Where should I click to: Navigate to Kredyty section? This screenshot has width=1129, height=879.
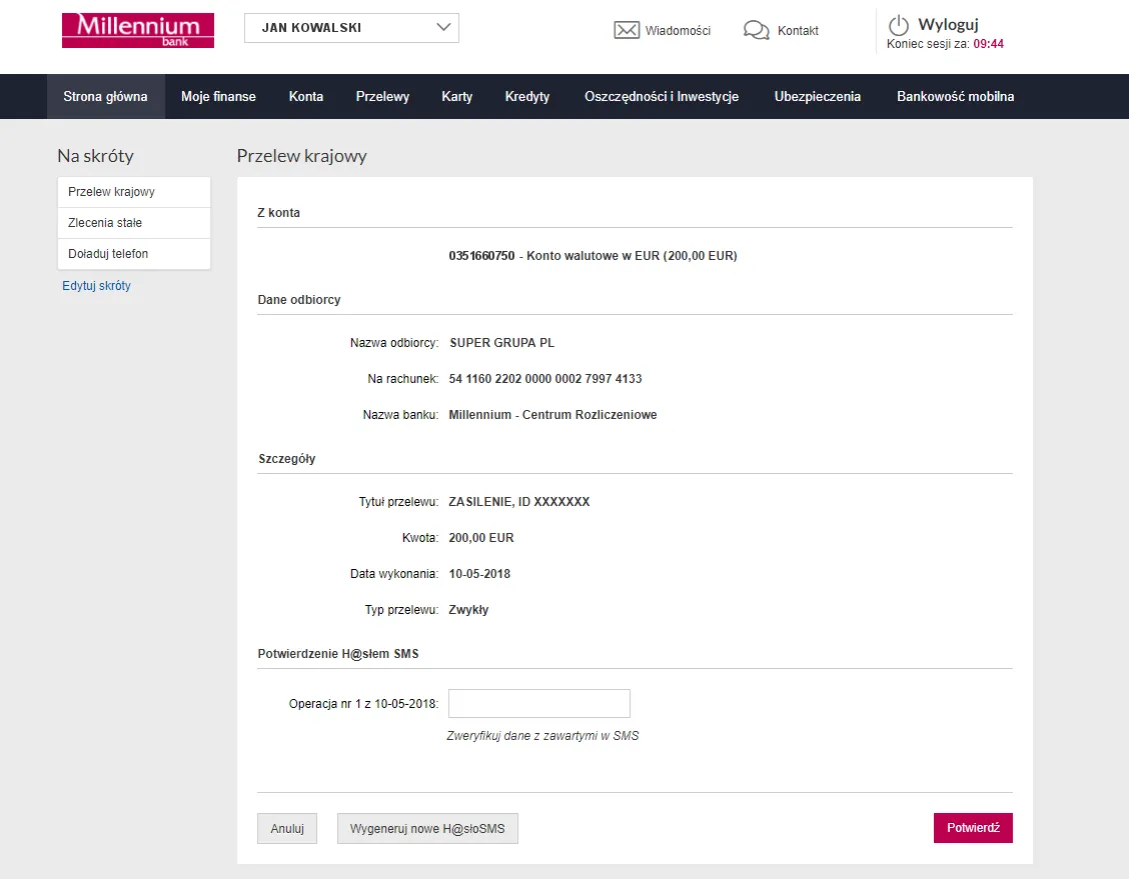coord(527,97)
